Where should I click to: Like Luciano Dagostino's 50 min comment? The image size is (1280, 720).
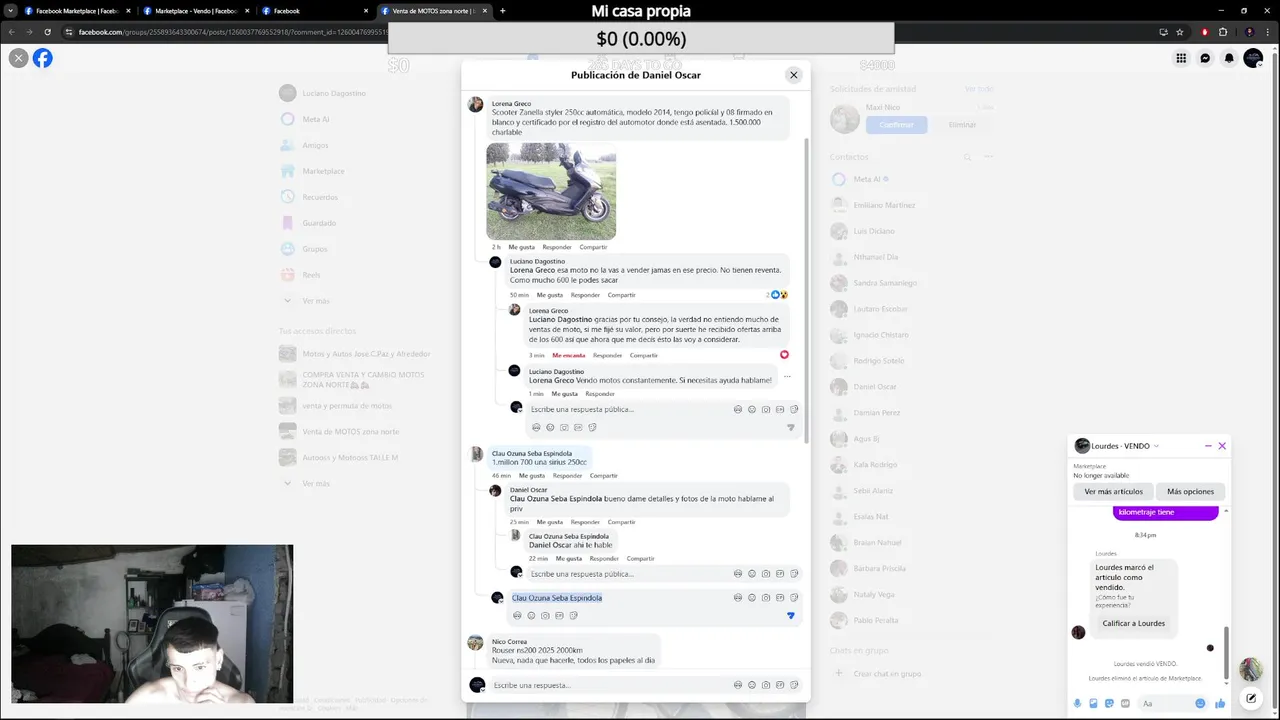point(549,295)
